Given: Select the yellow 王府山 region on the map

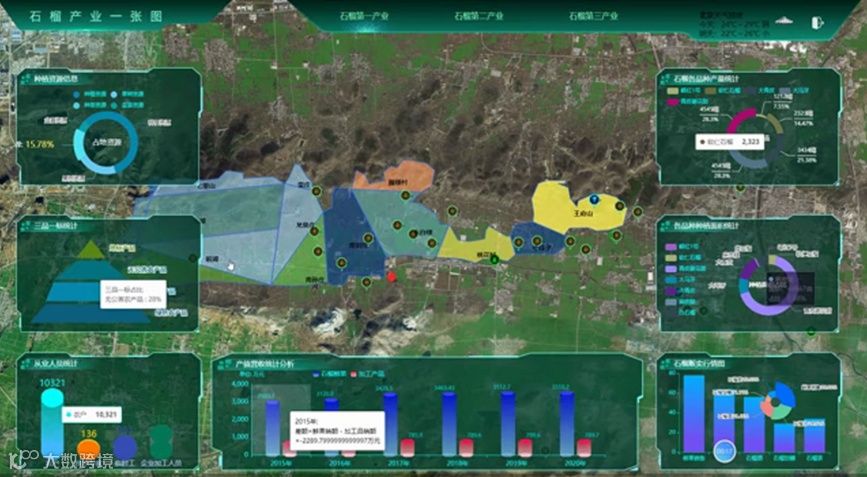Looking at the screenshot, I should pos(578,206).
